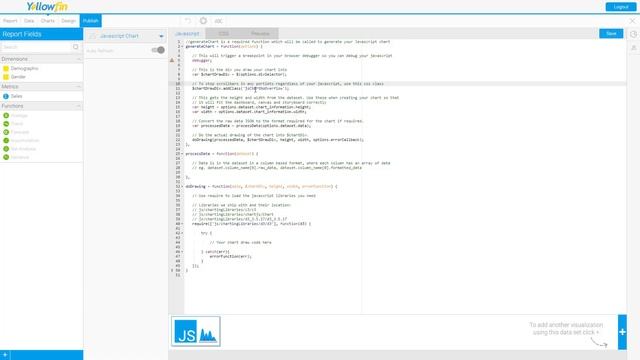Select the Sales metric field
The height and width of the screenshot is (360, 640).
coord(16,96)
